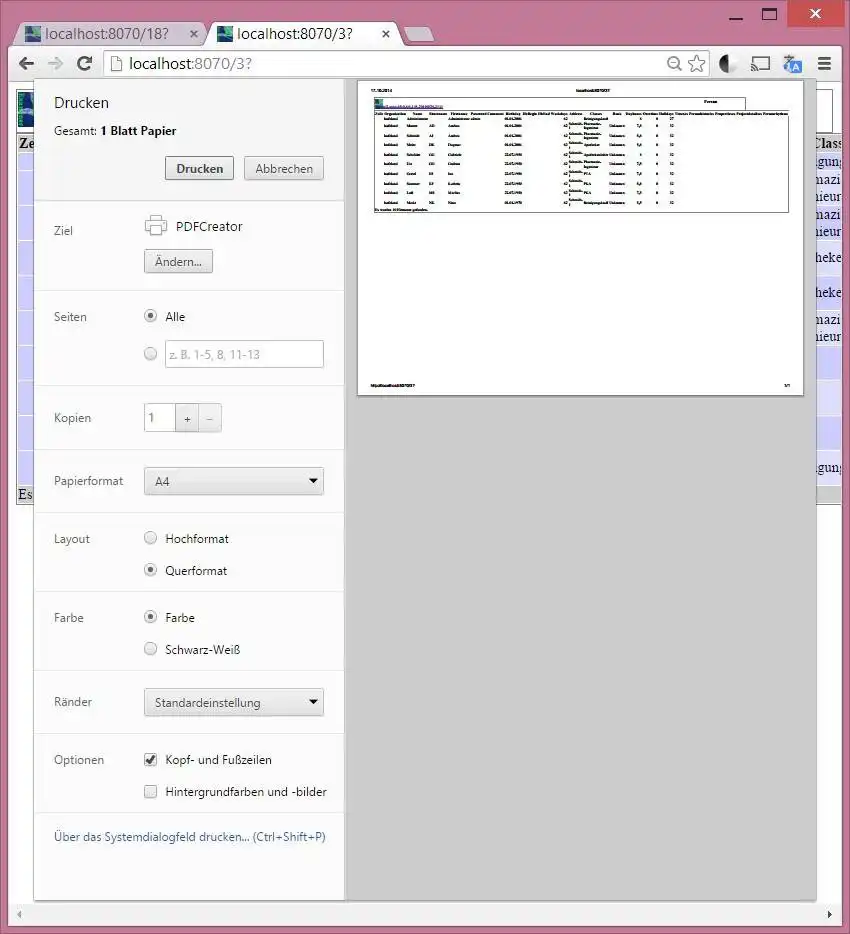Viewport: 850px width, 934px height.
Task: Expand the Ränder Standardeinstellung dropdown
Action: pos(233,702)
